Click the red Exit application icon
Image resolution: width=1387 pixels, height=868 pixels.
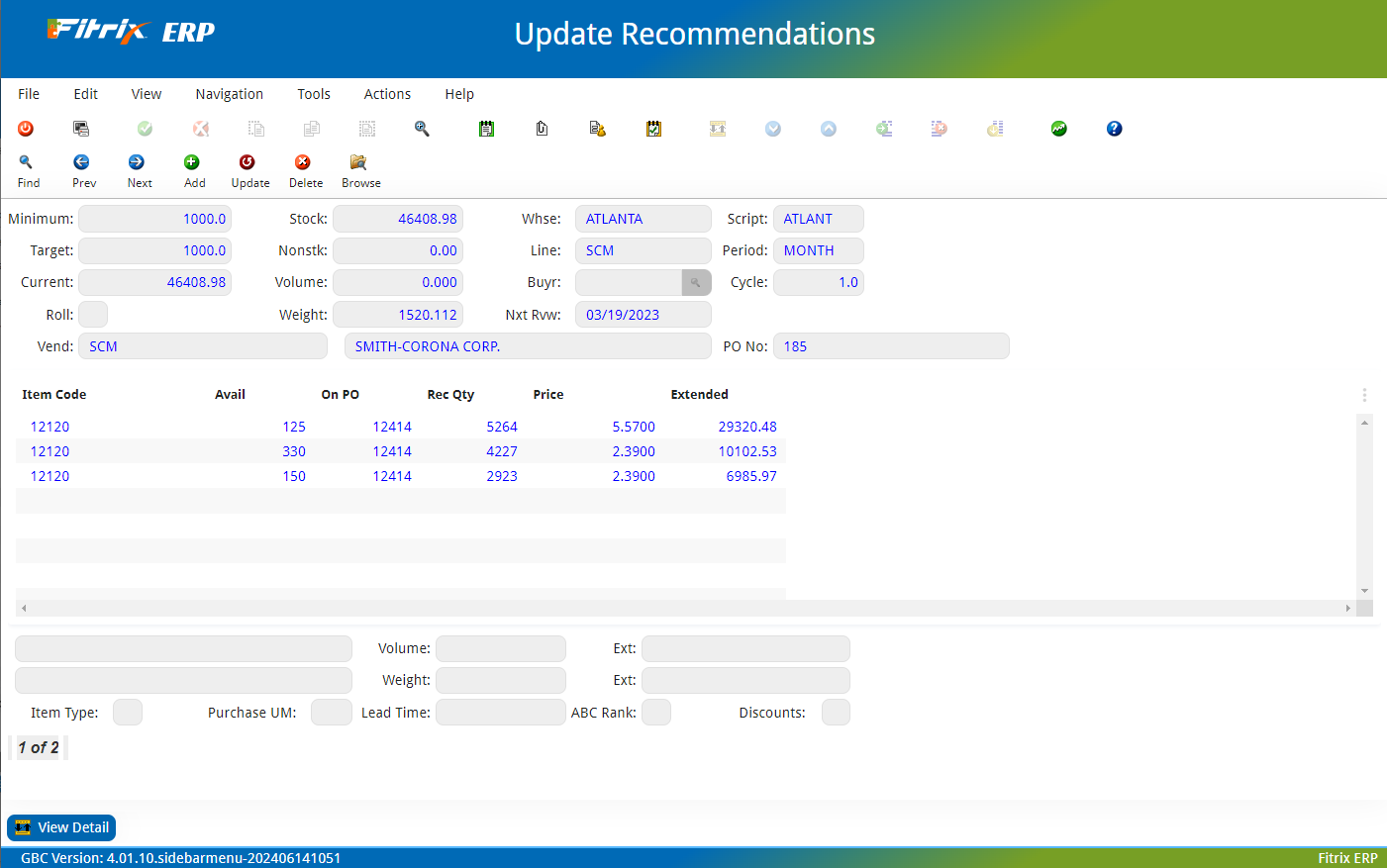[26, 129]
